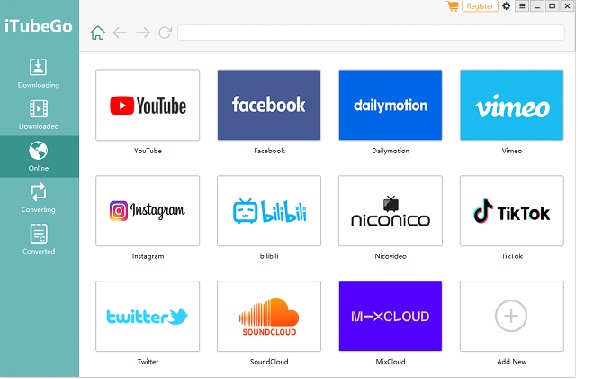Go back with the left arrow
The height and width of the screenshot is (379, 593).
point(120,33)
